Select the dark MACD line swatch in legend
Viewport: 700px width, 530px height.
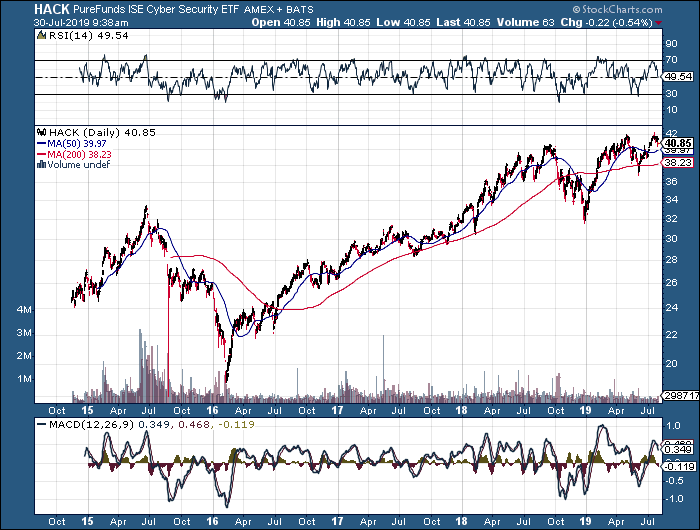42,425
